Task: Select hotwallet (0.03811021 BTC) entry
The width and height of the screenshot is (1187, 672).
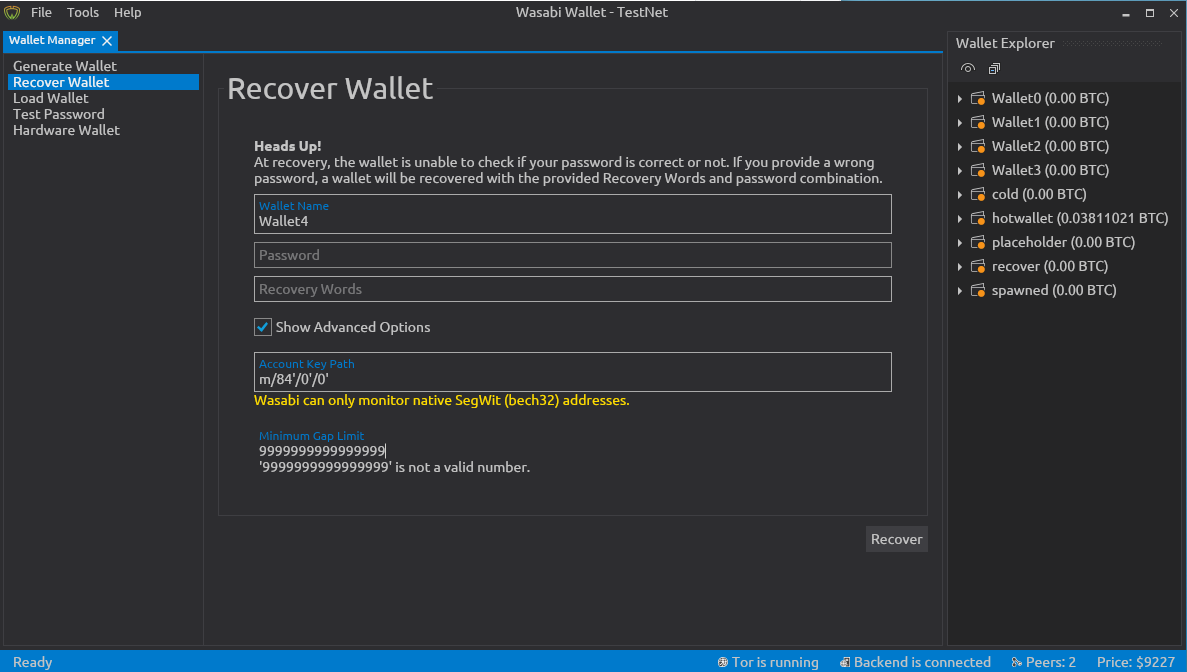Action: (1080, 219)
